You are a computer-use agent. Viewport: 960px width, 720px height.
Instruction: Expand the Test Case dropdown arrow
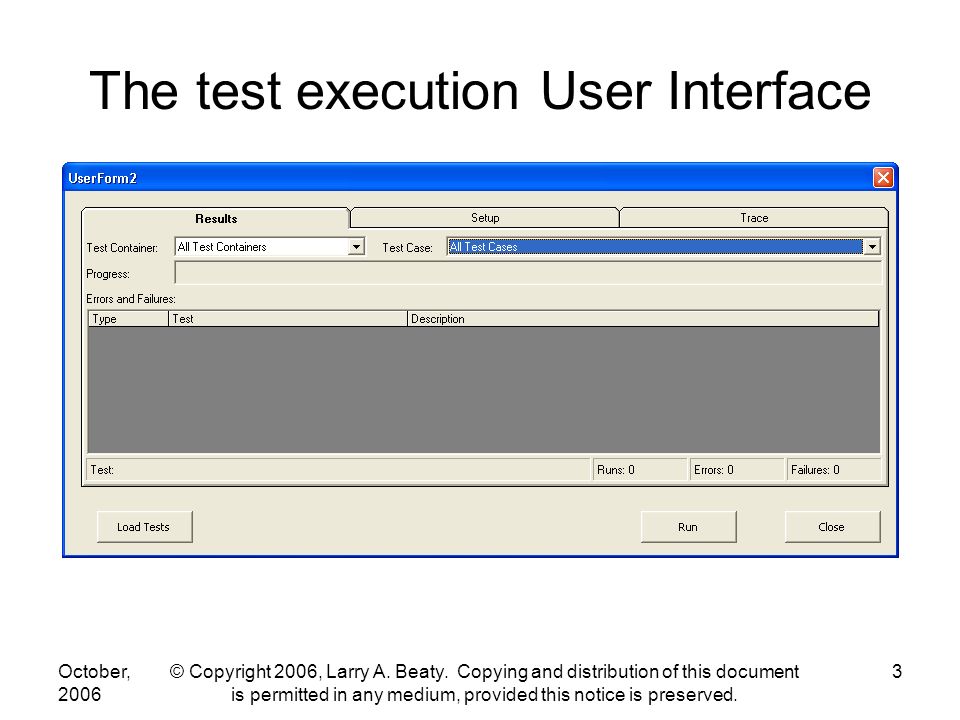[872, 247]
